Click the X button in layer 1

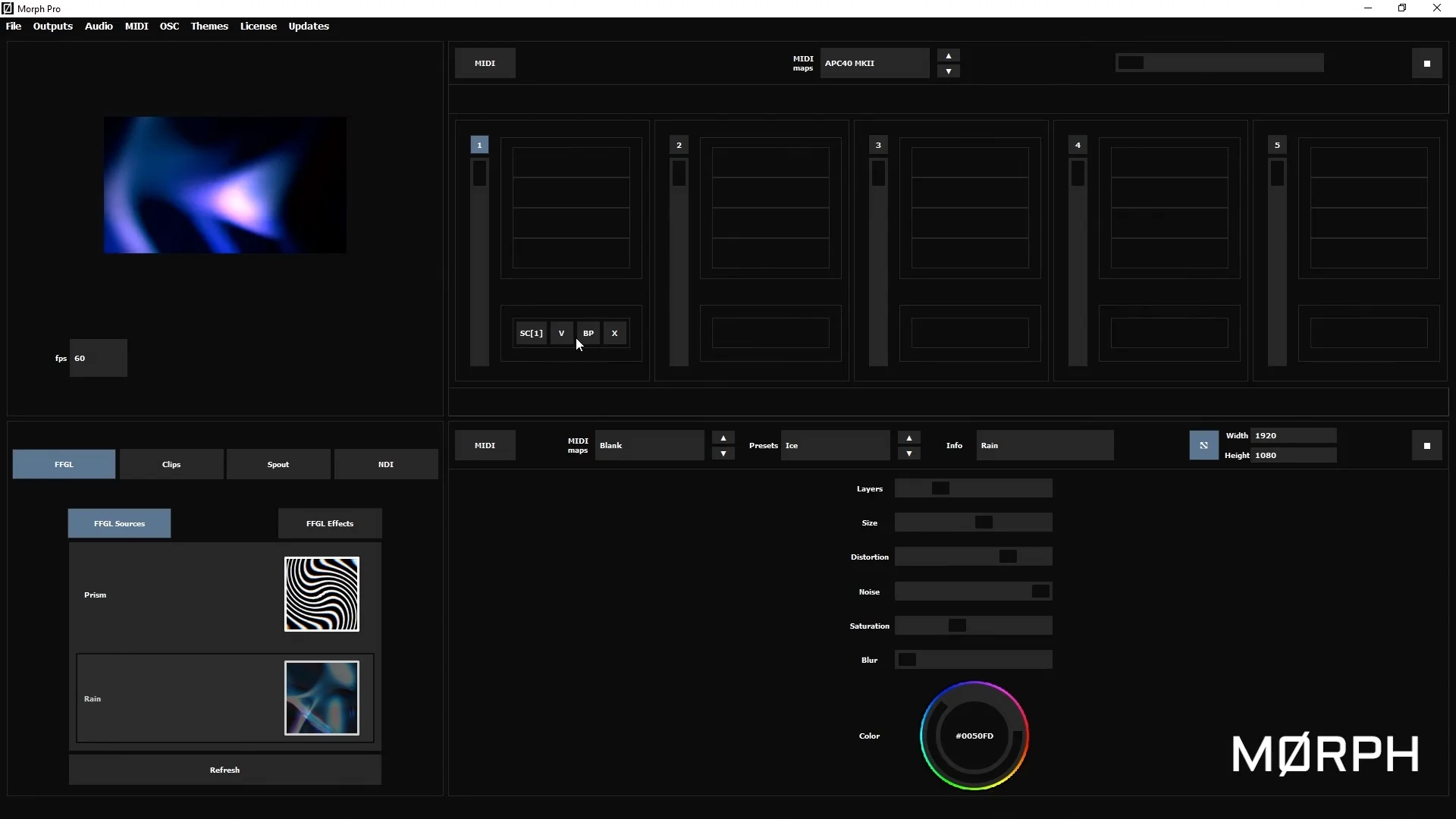614,333
